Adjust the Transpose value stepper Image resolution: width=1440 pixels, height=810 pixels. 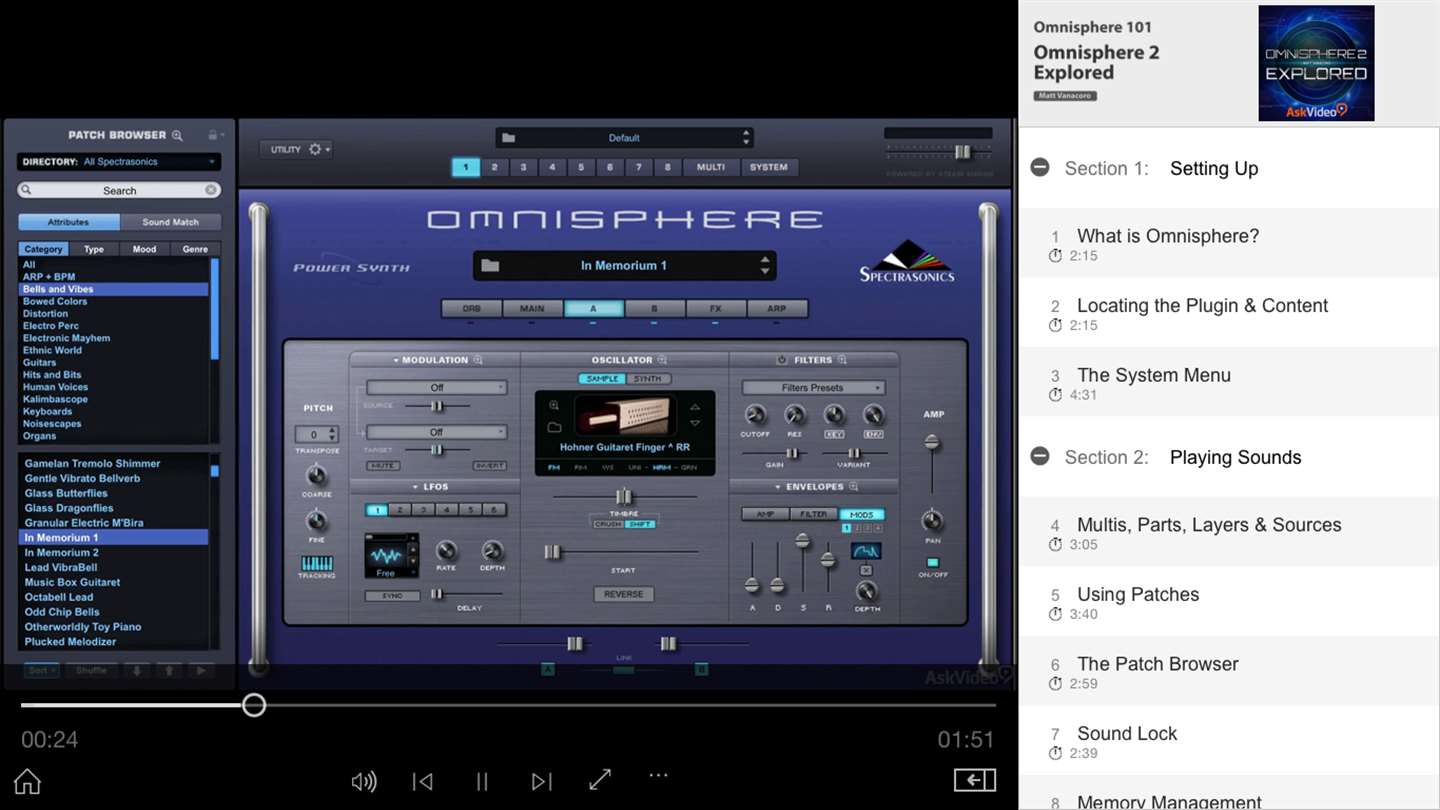[x=333, y=435]
